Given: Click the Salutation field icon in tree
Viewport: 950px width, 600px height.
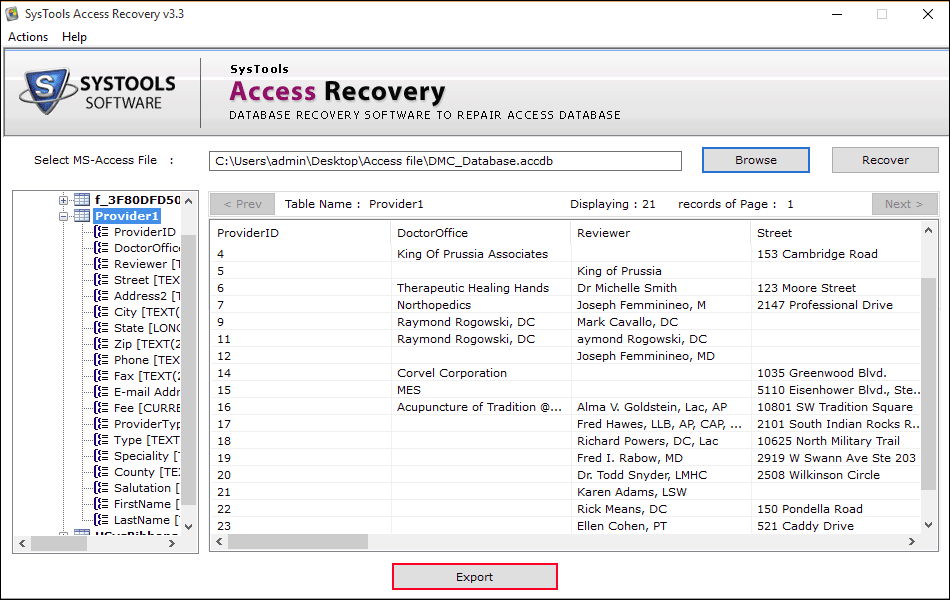Looking at the screenshot, I should [x=101, y=488].
